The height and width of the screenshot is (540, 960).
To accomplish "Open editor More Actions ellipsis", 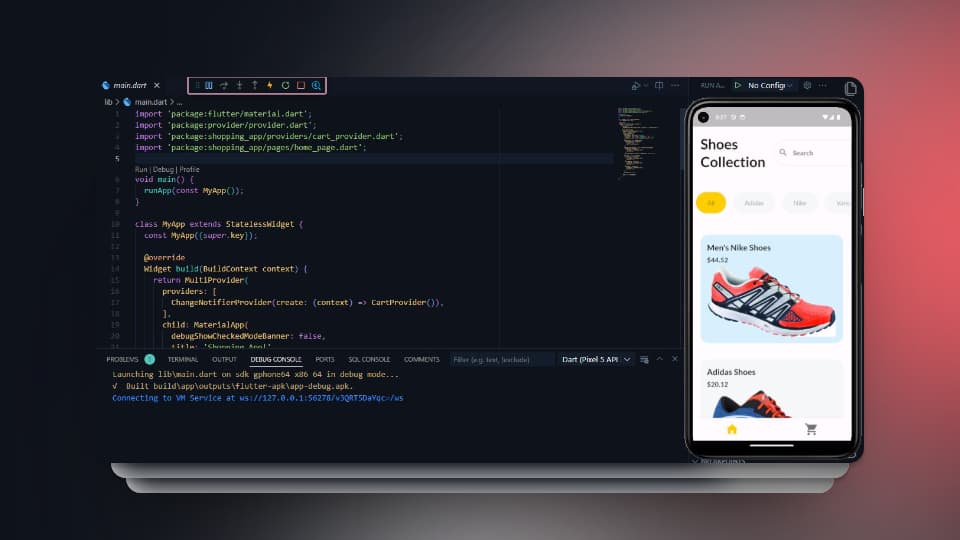I will pos(675,86).
